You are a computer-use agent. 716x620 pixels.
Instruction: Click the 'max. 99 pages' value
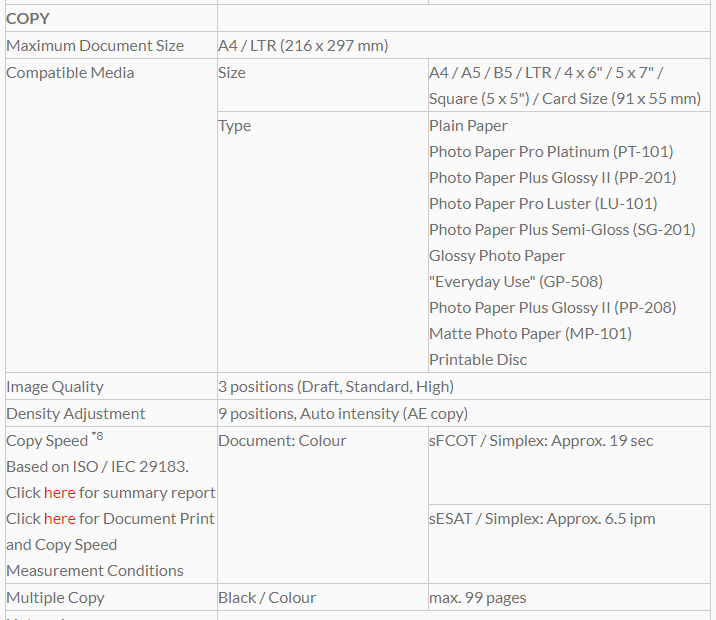coord(477,597)
